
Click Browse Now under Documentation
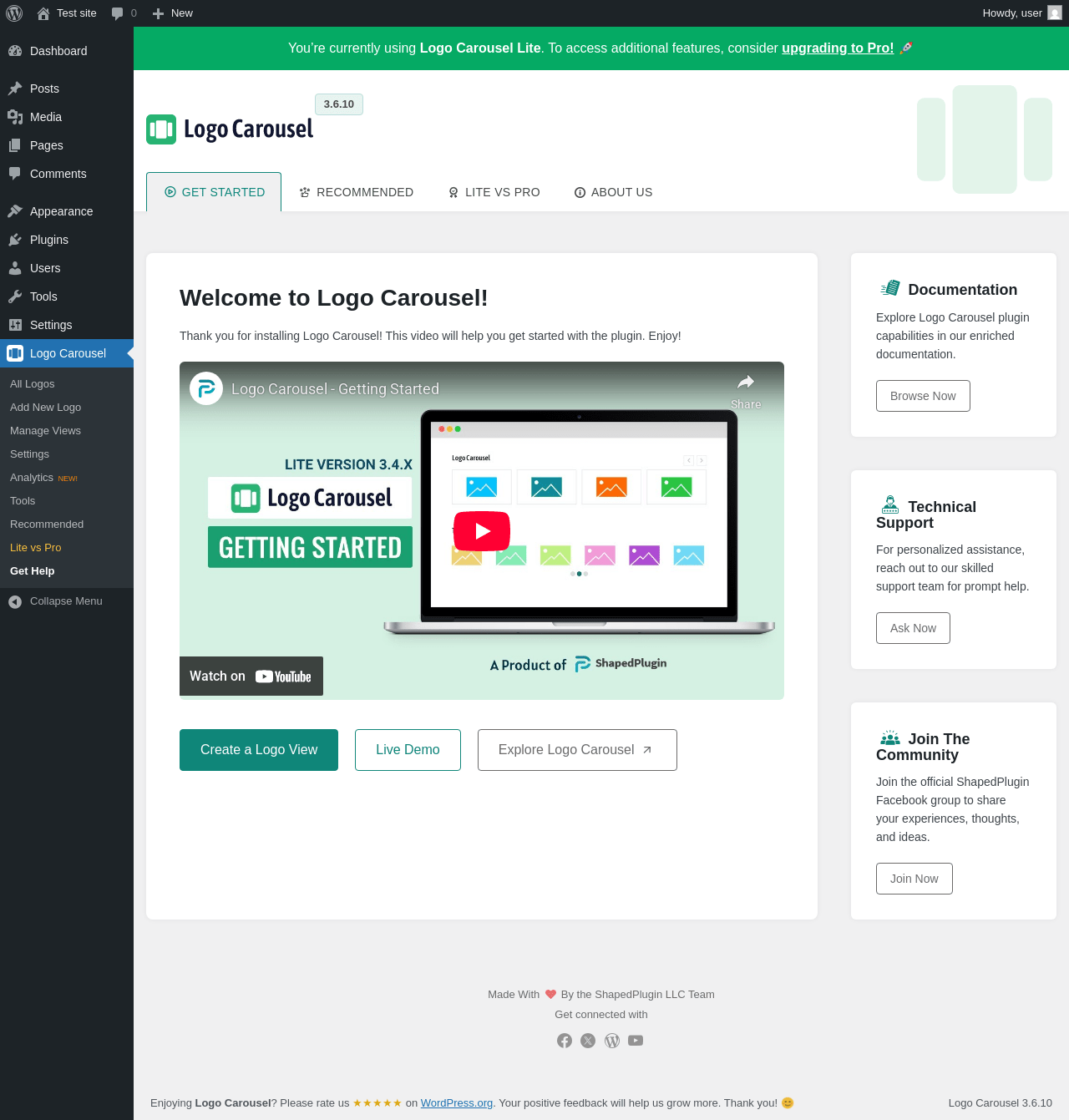[923, 396]
